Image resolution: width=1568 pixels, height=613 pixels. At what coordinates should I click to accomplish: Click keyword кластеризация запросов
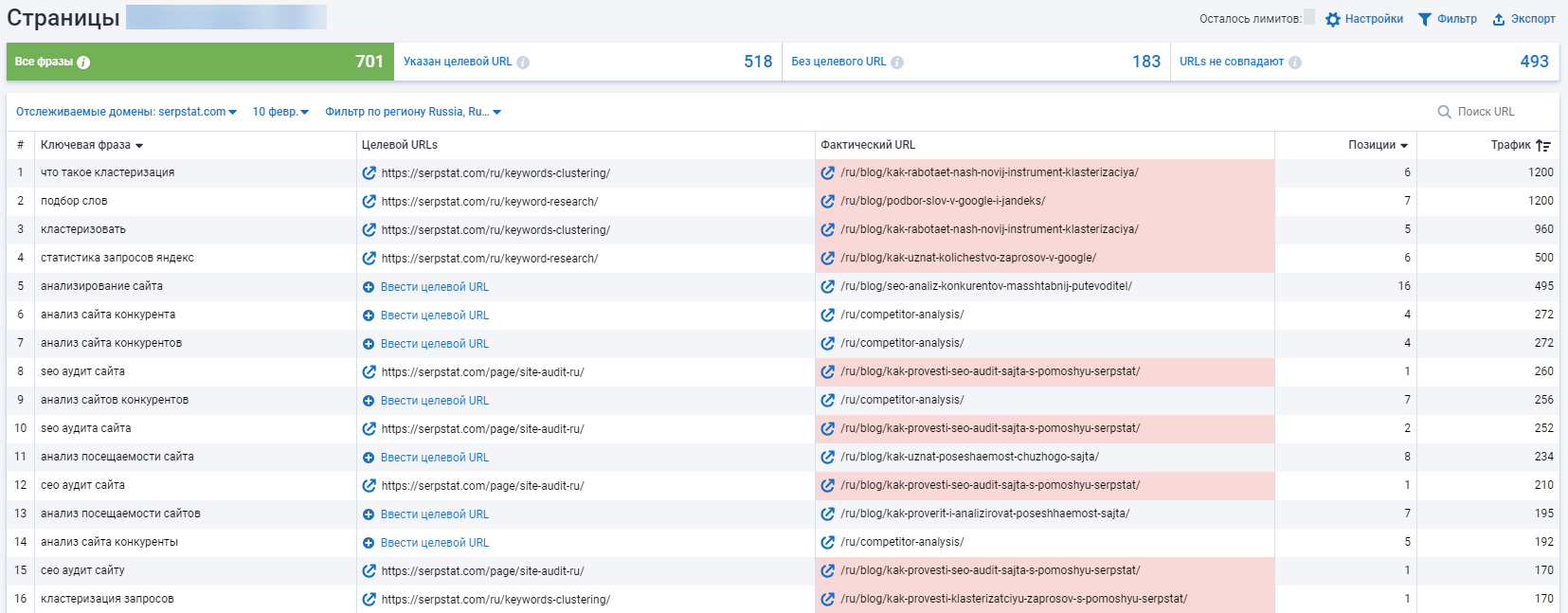(107, 599)
